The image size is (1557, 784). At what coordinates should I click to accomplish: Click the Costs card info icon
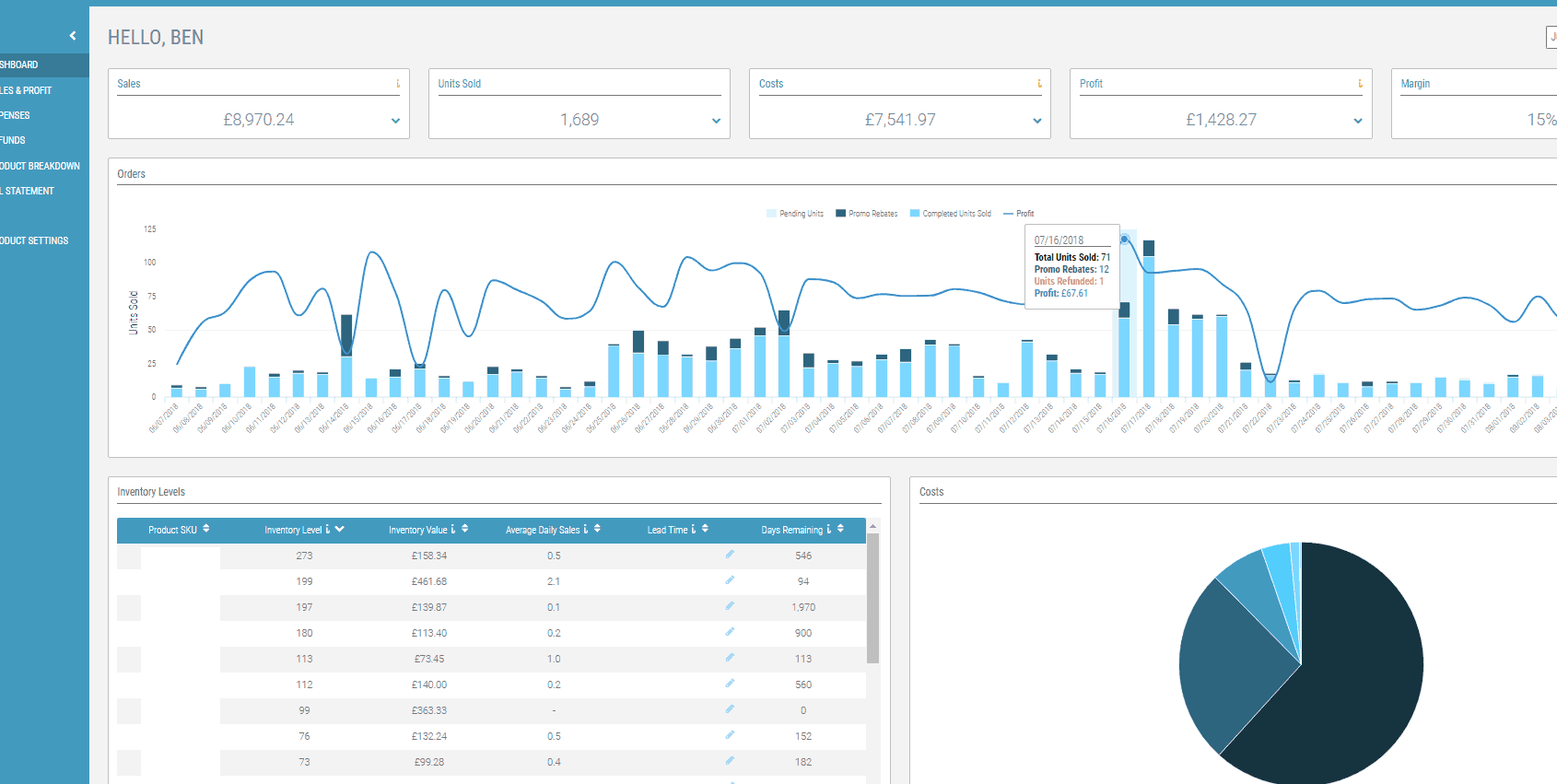1040,84
